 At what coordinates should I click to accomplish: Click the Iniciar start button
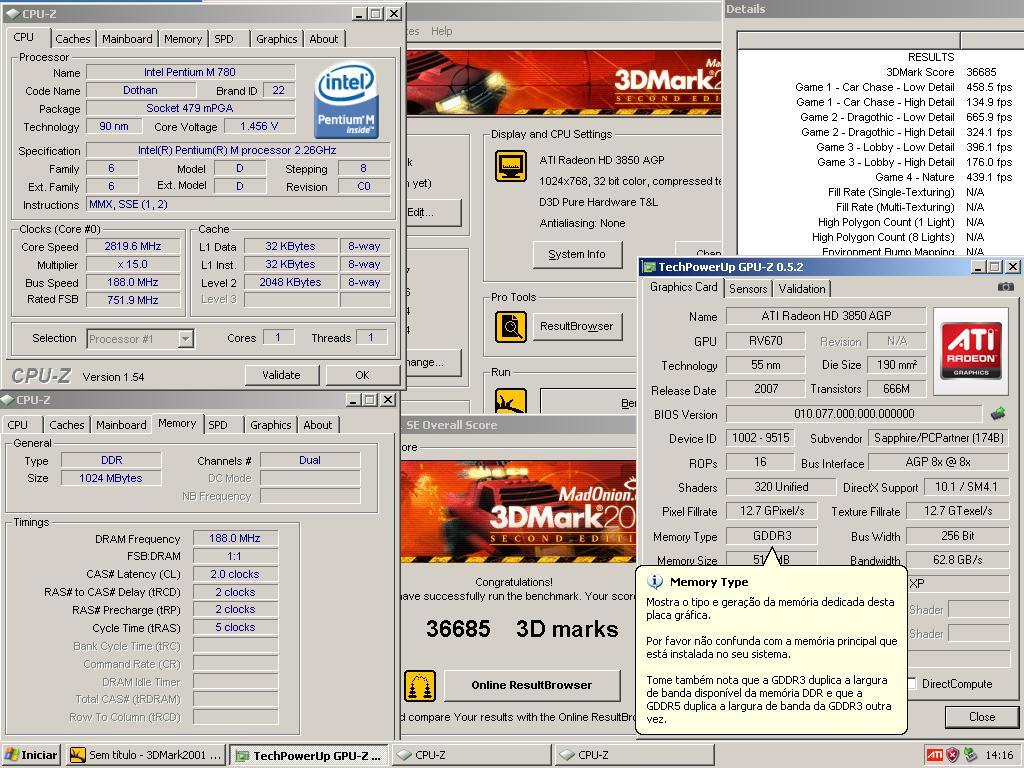[x=31, y=756]
